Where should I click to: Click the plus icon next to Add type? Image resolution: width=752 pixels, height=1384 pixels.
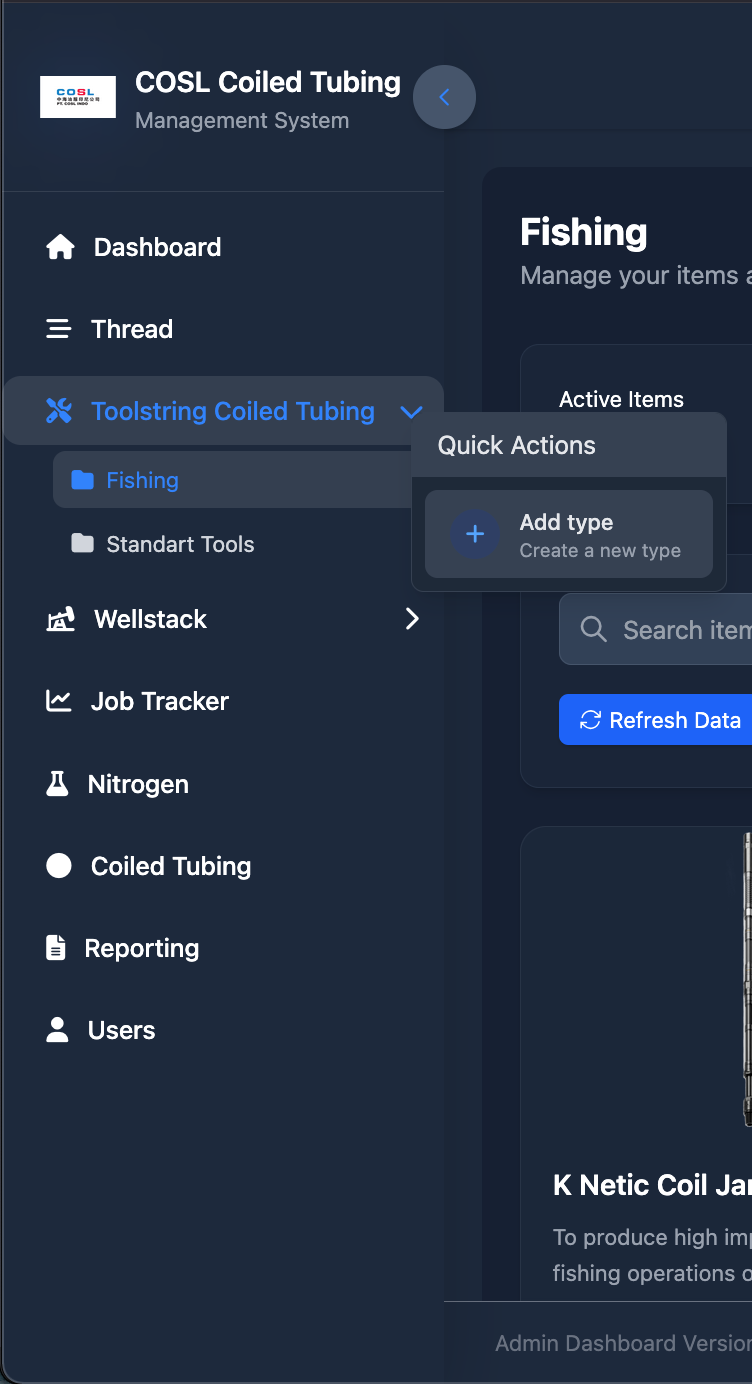(x=474, y=533)
